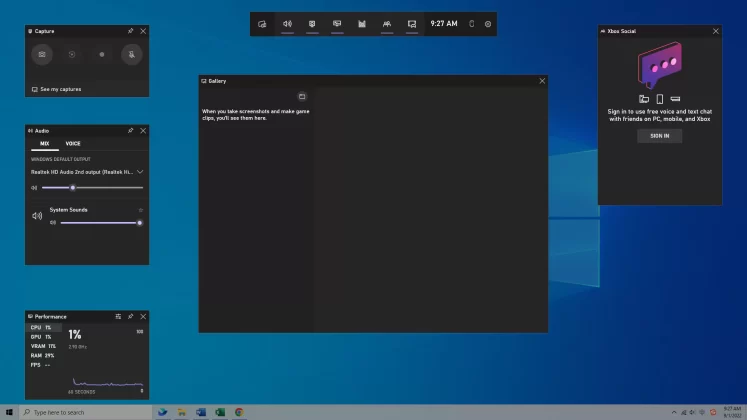
Task: Open Chrome from the taskbar
Action: (x=239, y=412)
